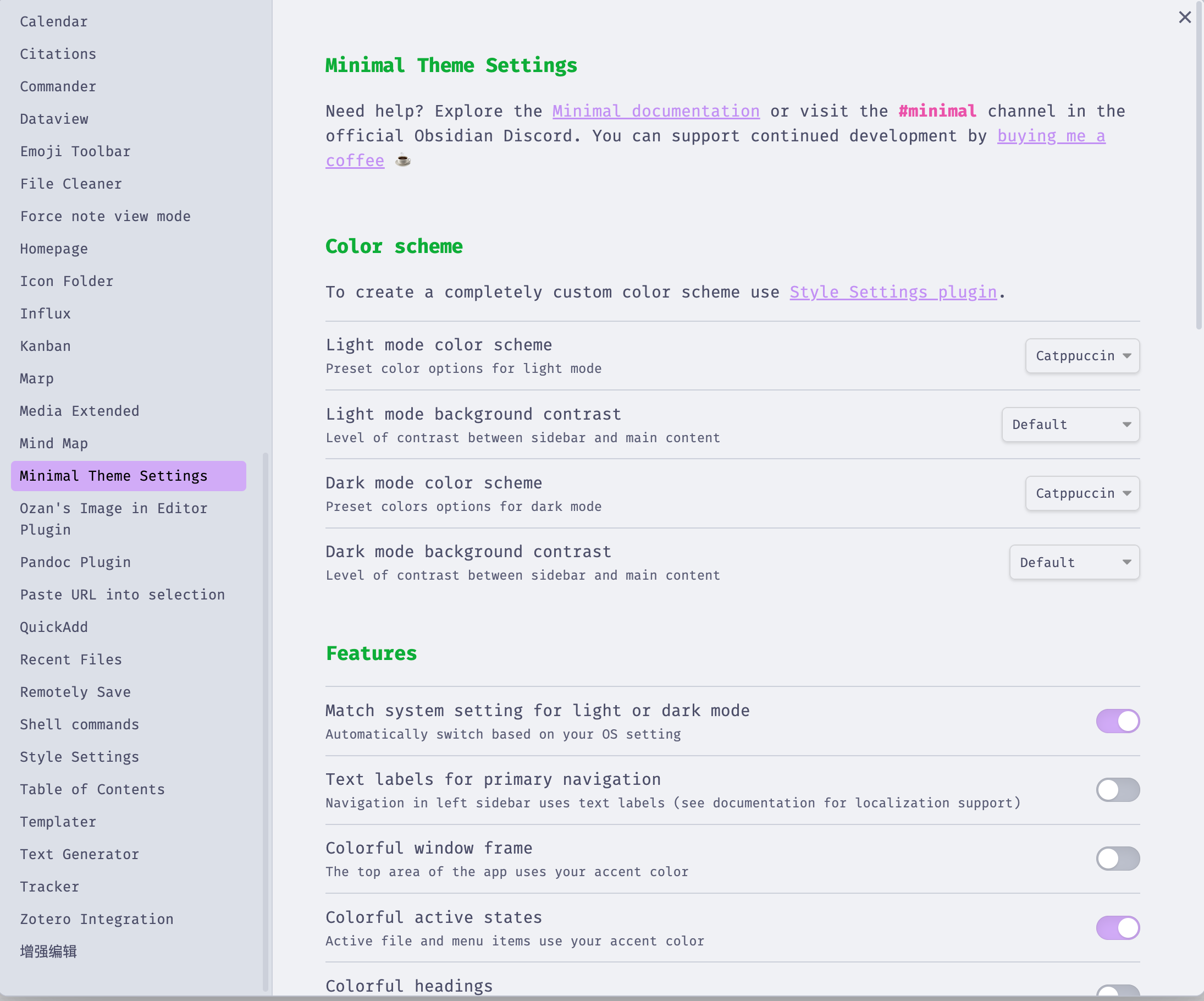Select Light mode color scheme dropdown

1082,355
